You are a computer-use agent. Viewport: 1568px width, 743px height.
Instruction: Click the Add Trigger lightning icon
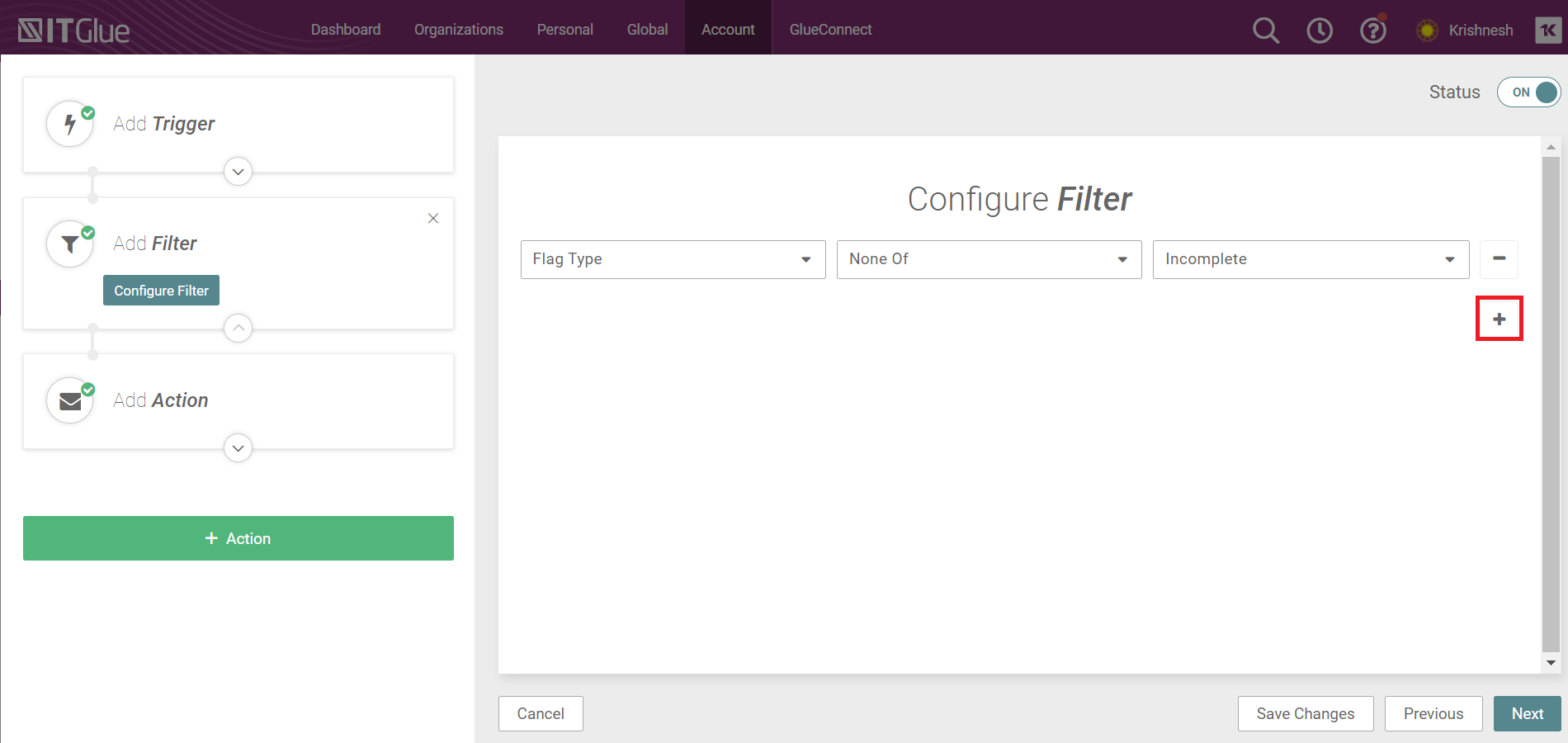tap(70, 124)
